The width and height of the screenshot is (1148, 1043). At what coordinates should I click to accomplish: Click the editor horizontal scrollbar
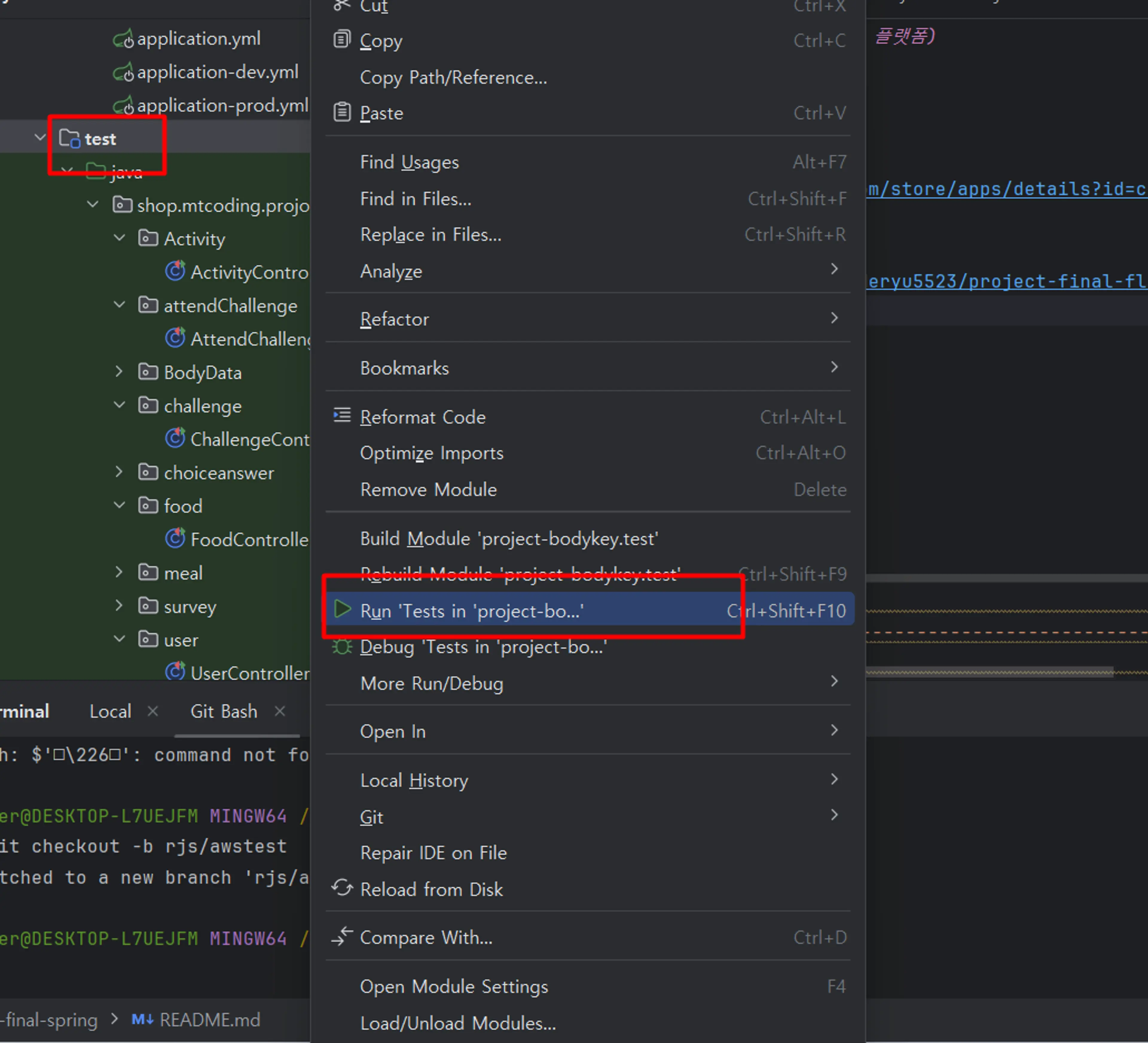pos(990,672)
